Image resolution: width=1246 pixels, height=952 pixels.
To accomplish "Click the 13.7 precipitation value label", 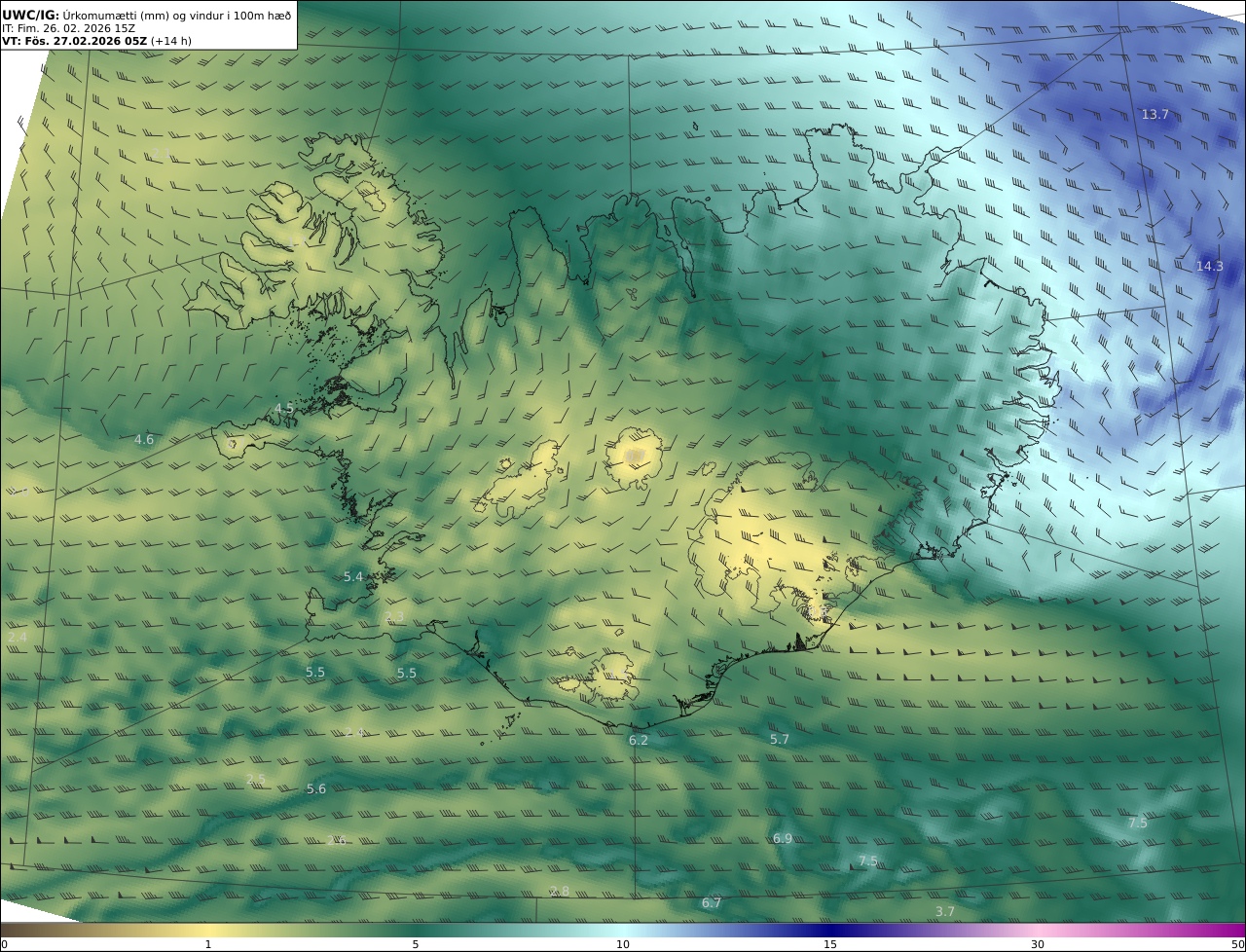I will click(1154, 115).
